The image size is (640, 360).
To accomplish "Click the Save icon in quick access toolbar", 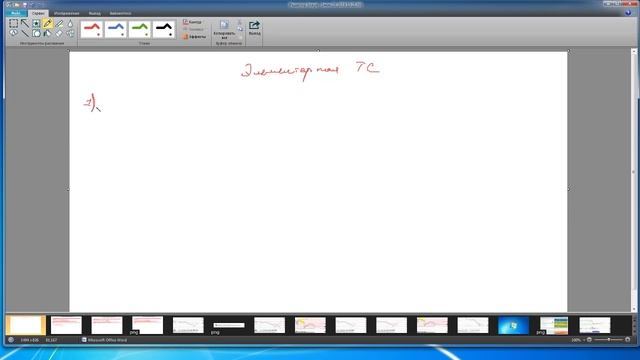I will pyautogui.click(x=24, y=4).
